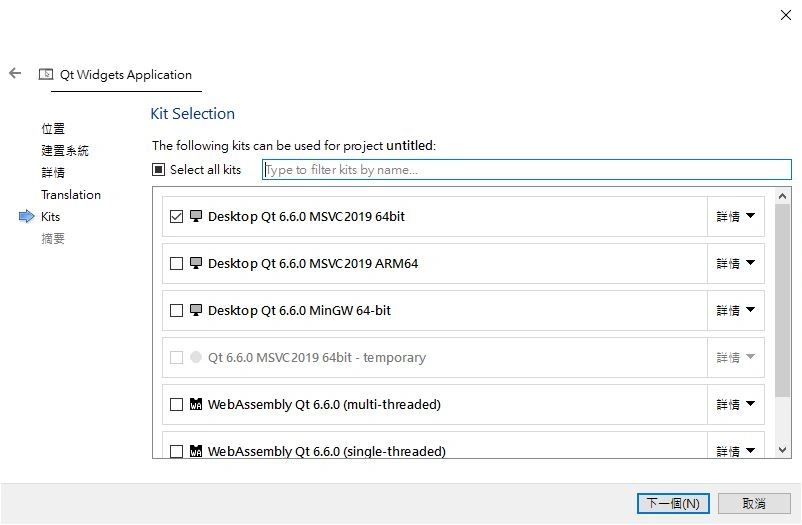The width and height of the screenshot is (802, 525).
Task: Uncheck Desktop Qt 6.6.0 MSVC2019 64bit kit
Action: (177, 217)
